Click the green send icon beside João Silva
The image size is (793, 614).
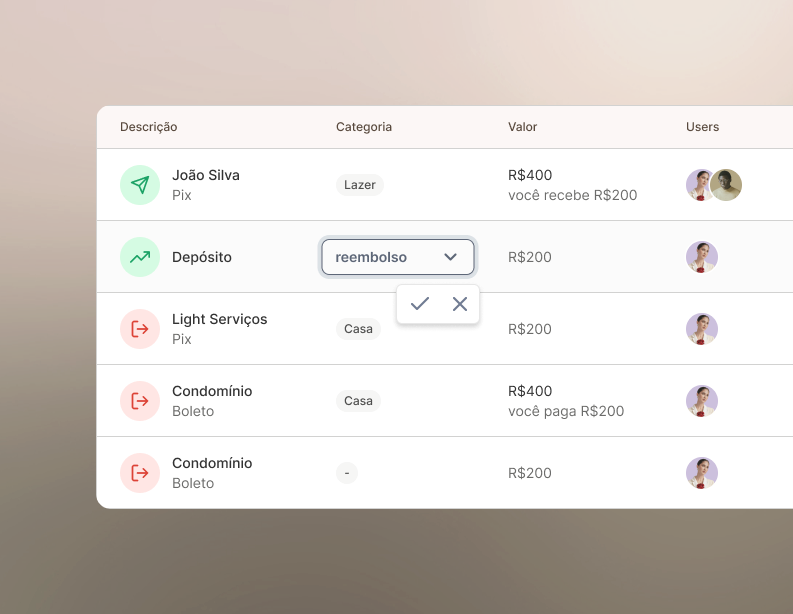140,185
